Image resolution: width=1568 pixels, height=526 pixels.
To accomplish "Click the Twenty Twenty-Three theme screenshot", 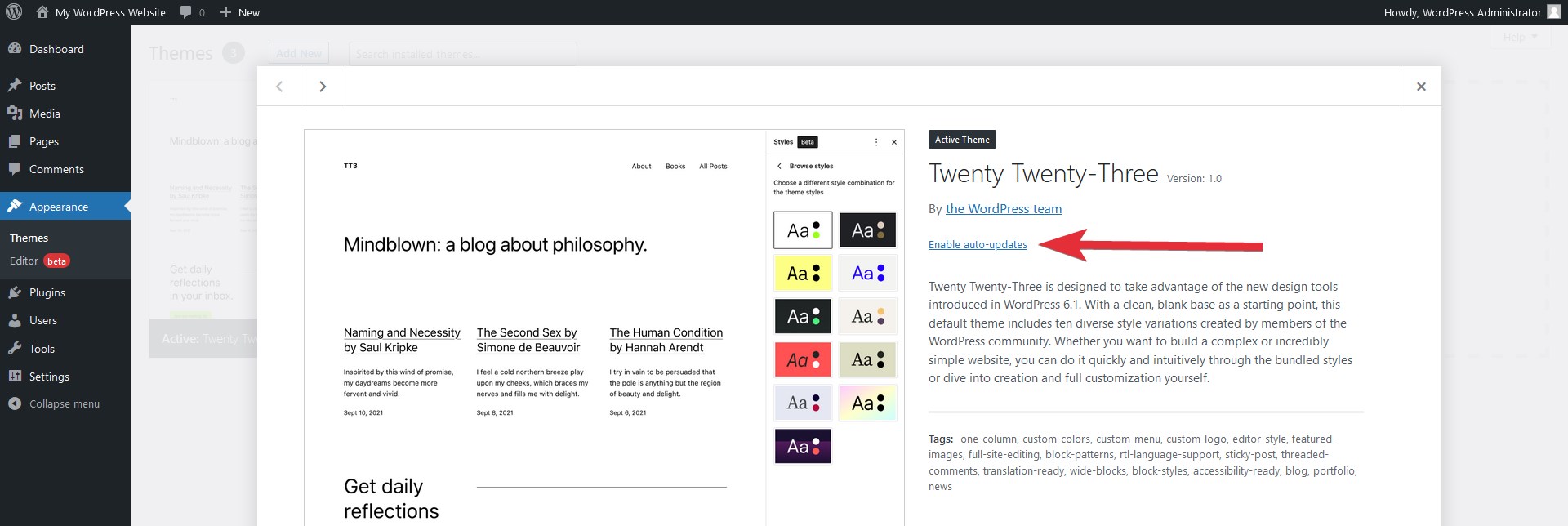I will pyautogui.click(x=604, y=328).
